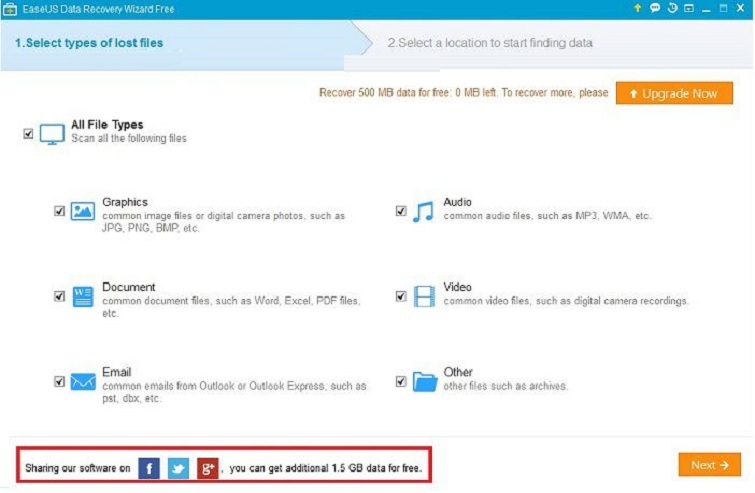
Task: Uncheck the All File Types checkbox
Action: coord(28,133)
